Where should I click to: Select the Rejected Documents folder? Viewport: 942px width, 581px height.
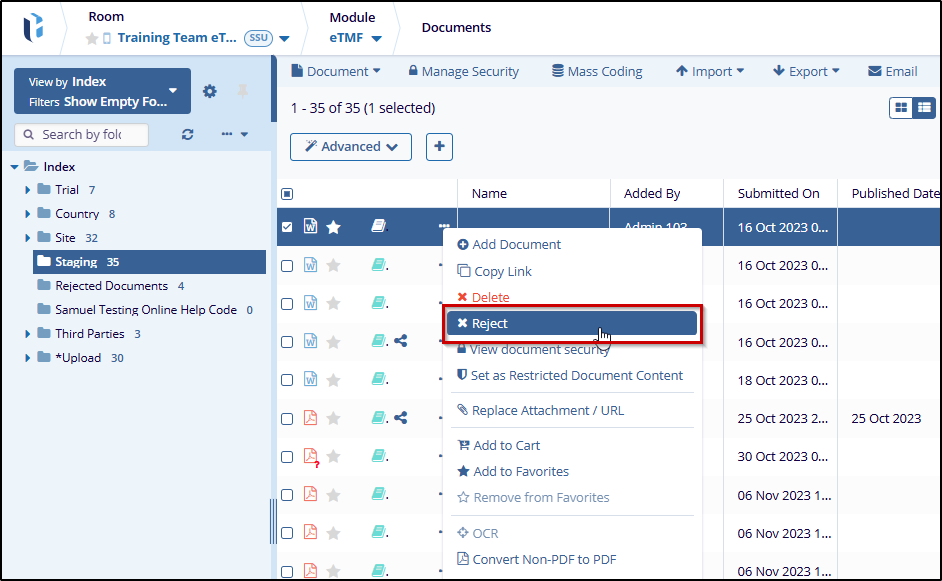[111, 286]
